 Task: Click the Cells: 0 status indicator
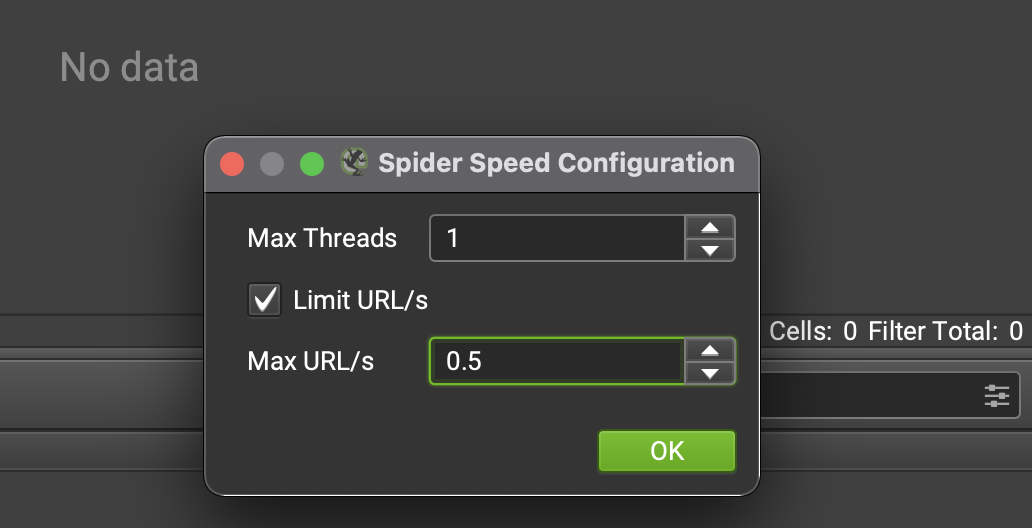pos(813,331)
